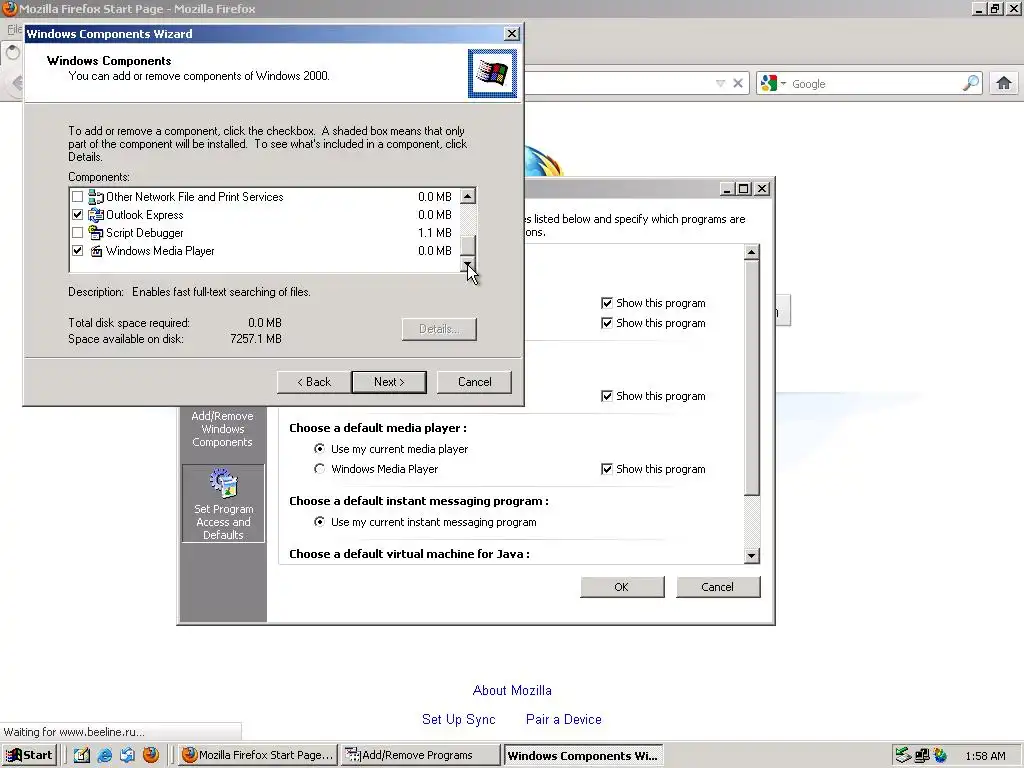Click the defaults list scrollbar thumb
Image resolution: width=1024 pixels, height=768 pixels.
point(752,377)
